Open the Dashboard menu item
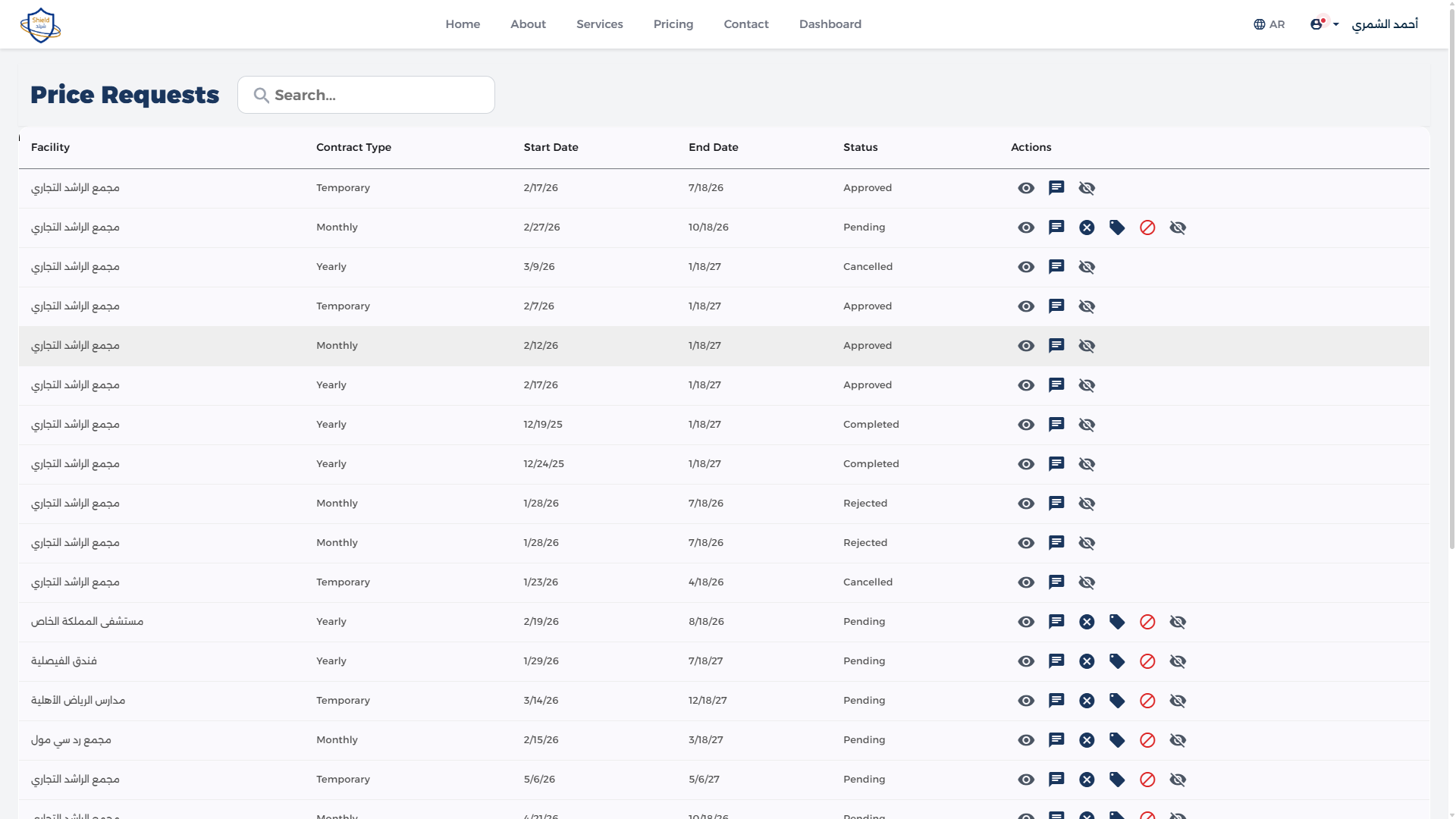Viewport: 1456px width, 819px height. tap(830, 24)
